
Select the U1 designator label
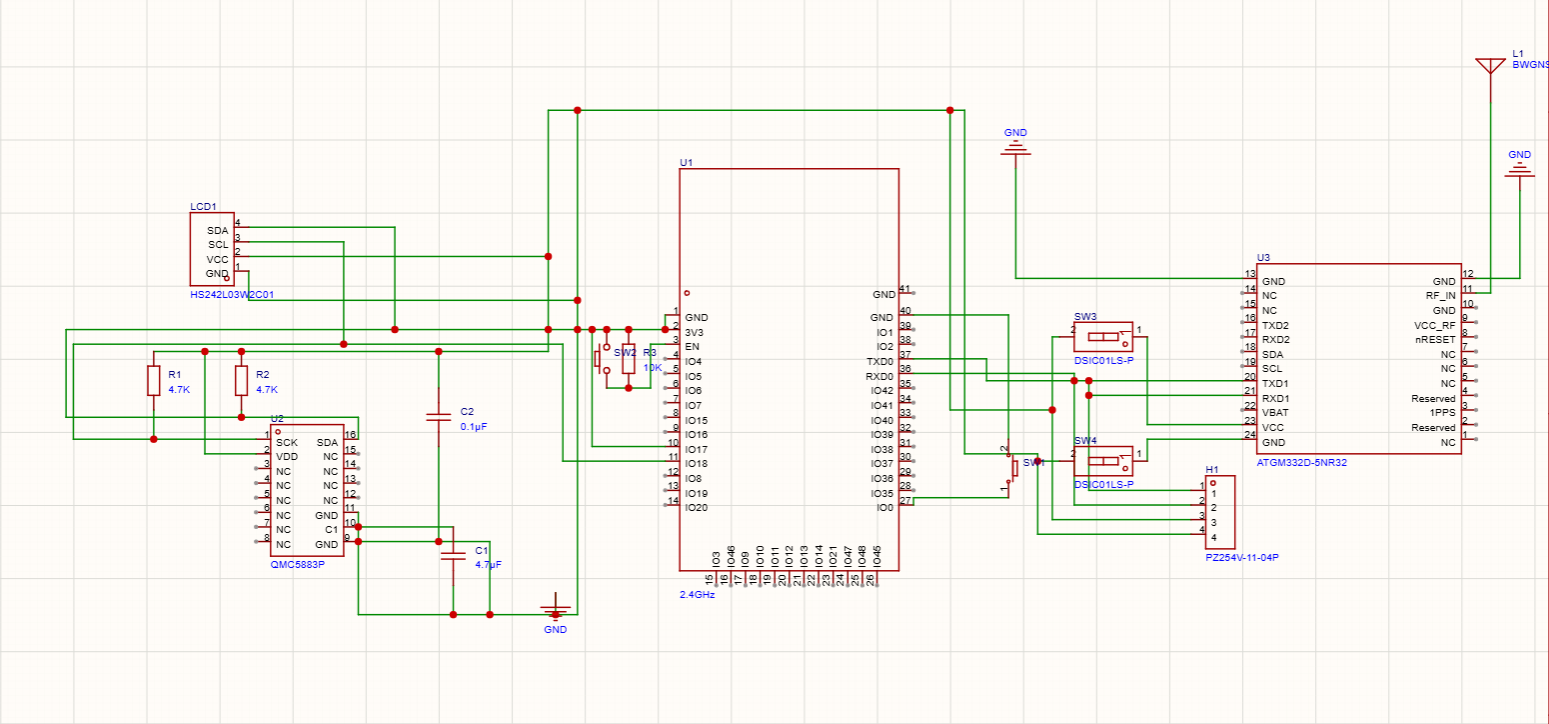[686, 161]
